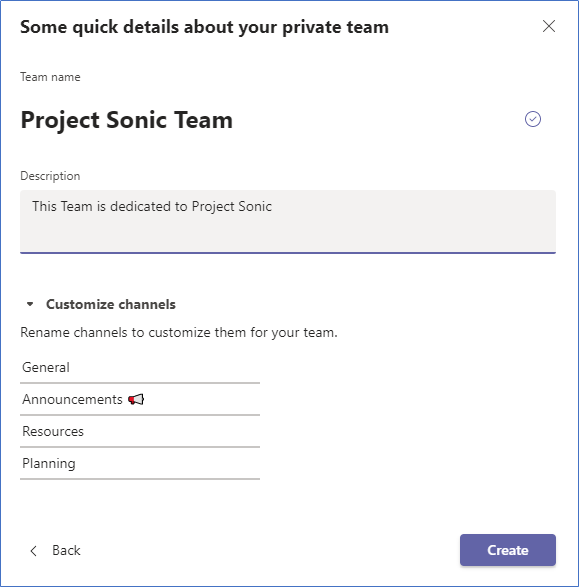The height and width of the screenshot is (587, 579).
Task: Click the team name validation checkmark icon
Action: coord(533,119)
